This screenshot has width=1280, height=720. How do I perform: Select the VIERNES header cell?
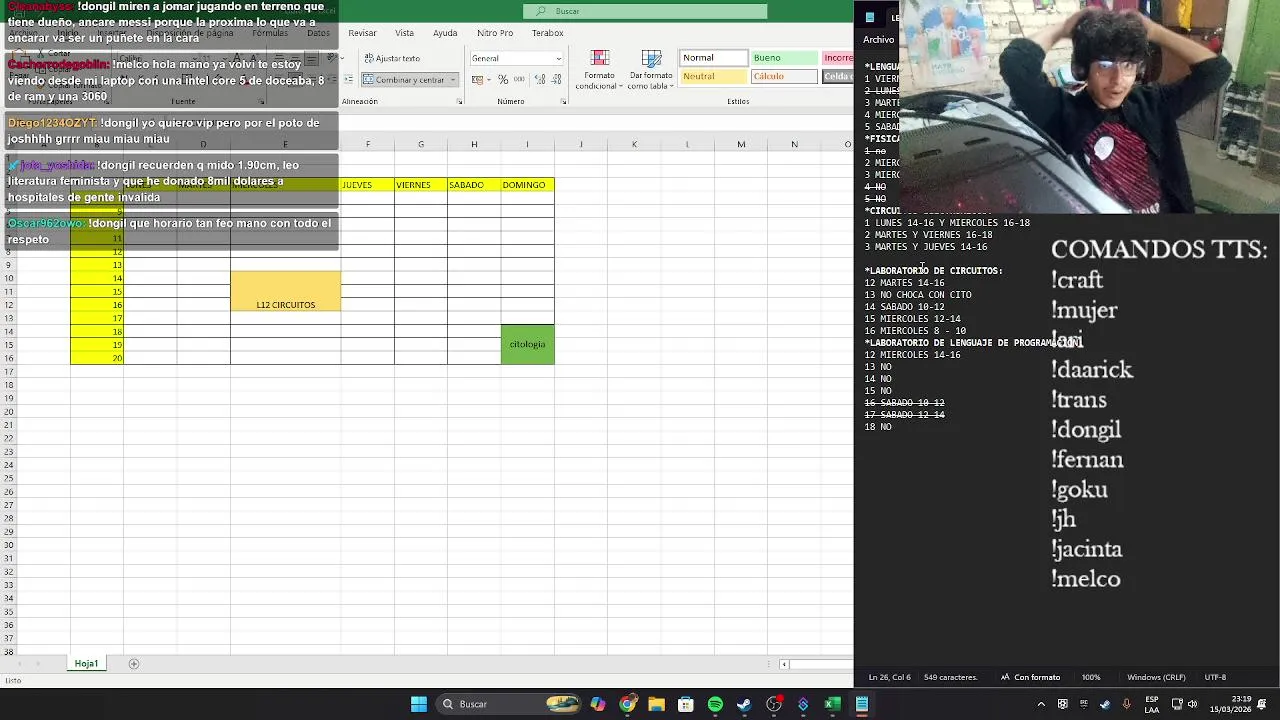421,185
